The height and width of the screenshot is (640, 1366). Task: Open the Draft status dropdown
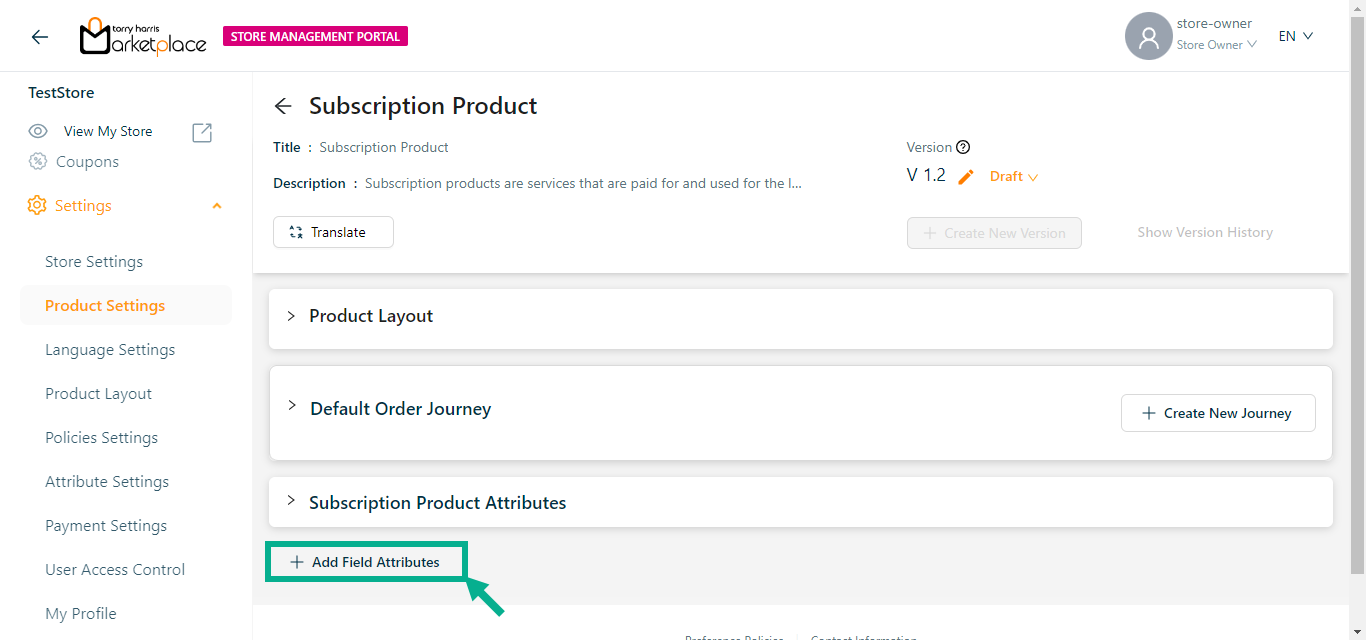tap(1014, 177)
